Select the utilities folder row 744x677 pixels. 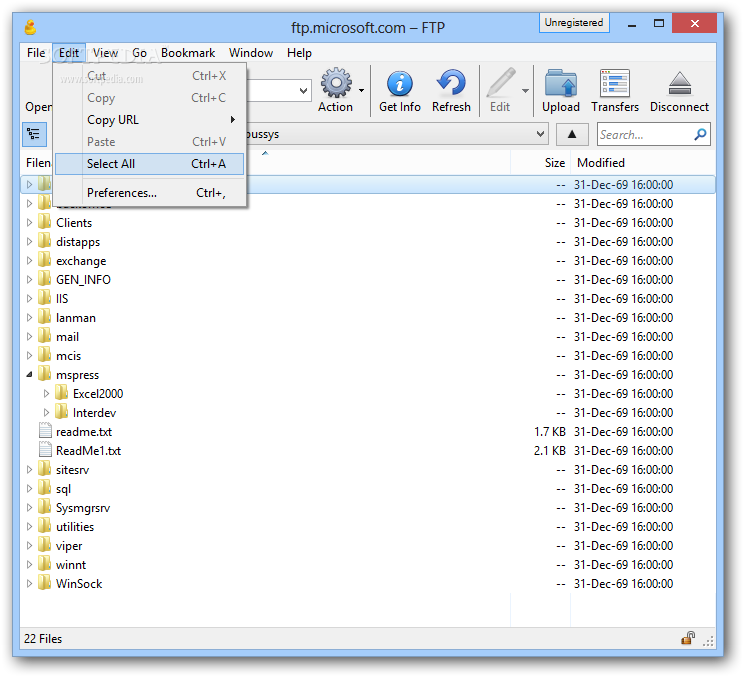click(x=368, y=526)
